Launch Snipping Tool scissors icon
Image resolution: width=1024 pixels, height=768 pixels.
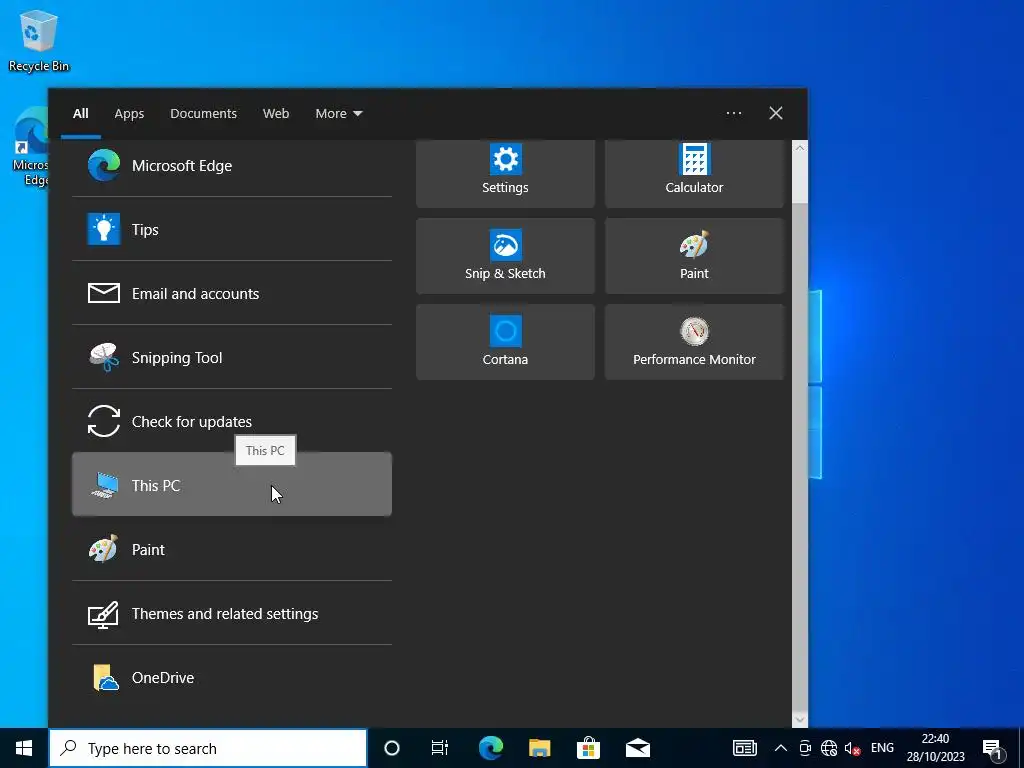[x=104, y=357]
